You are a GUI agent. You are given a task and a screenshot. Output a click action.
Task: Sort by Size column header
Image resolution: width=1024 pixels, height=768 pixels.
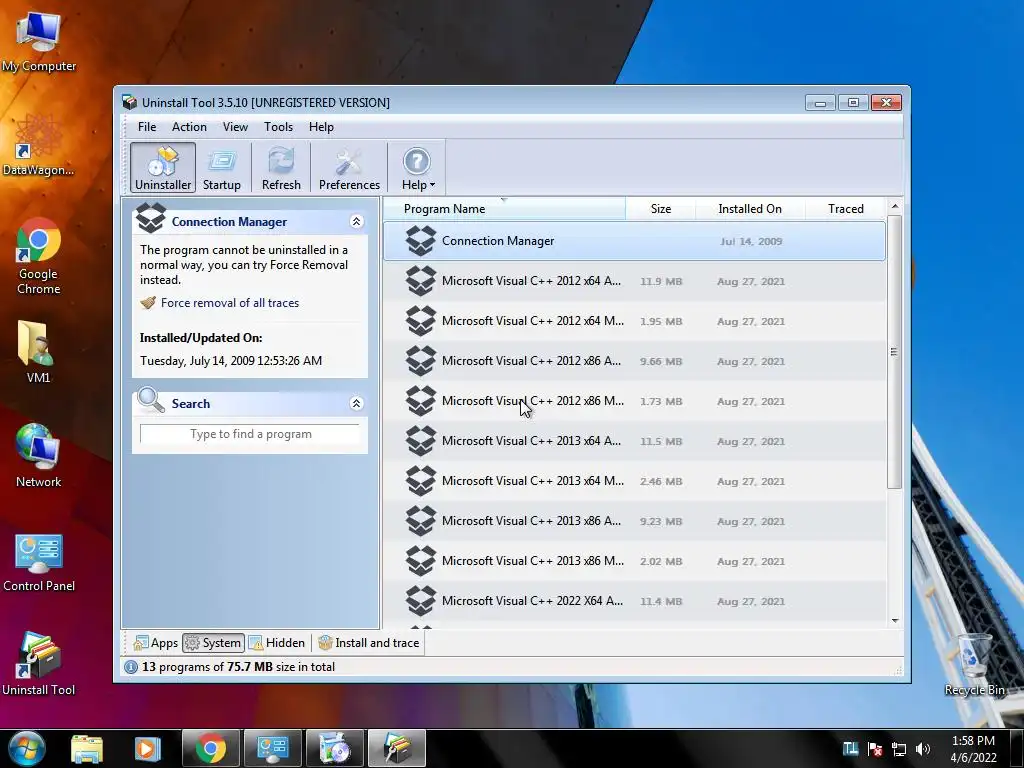coord(661,209)
